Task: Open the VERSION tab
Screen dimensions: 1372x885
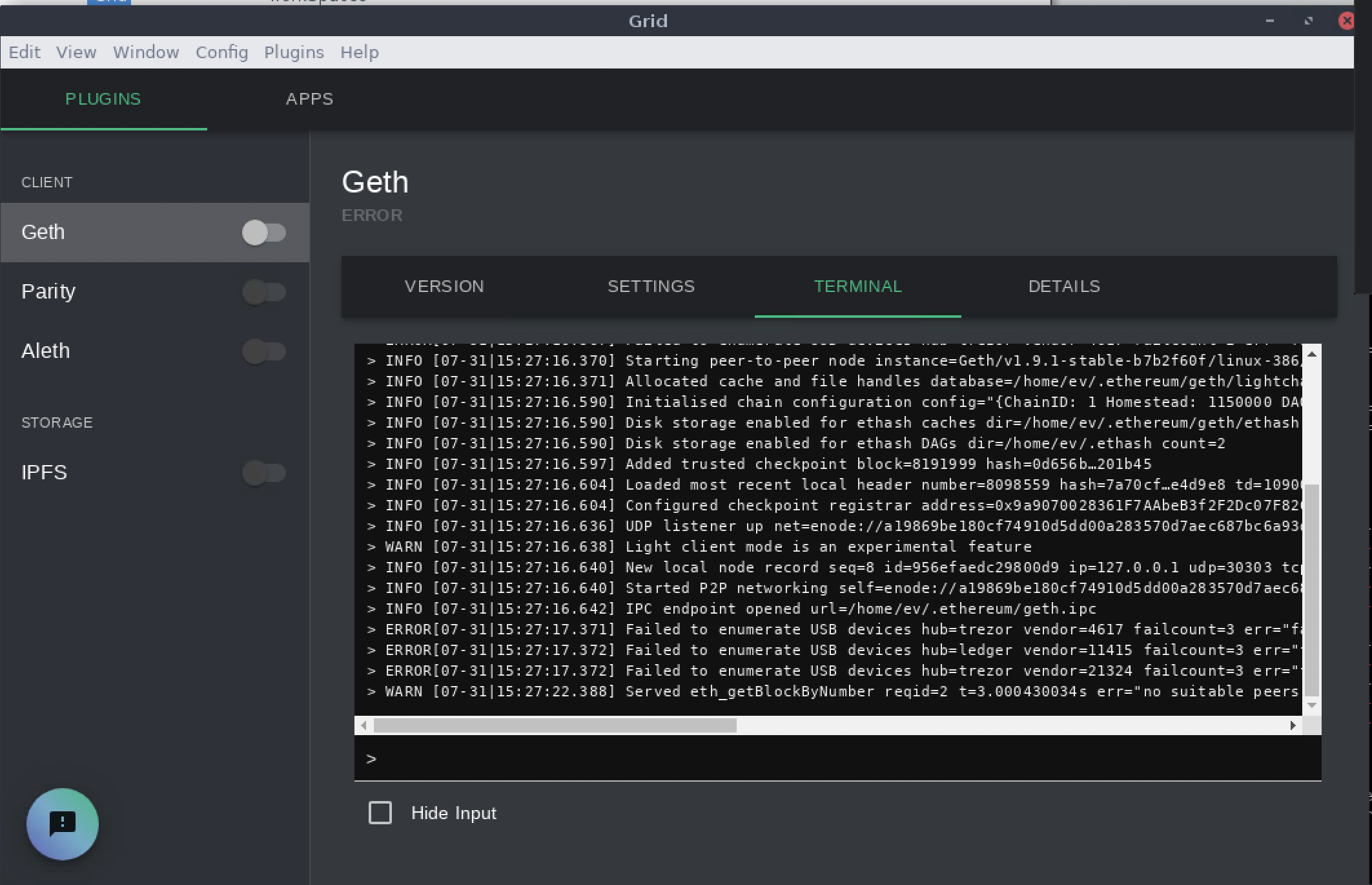Action: pos(444,286)
